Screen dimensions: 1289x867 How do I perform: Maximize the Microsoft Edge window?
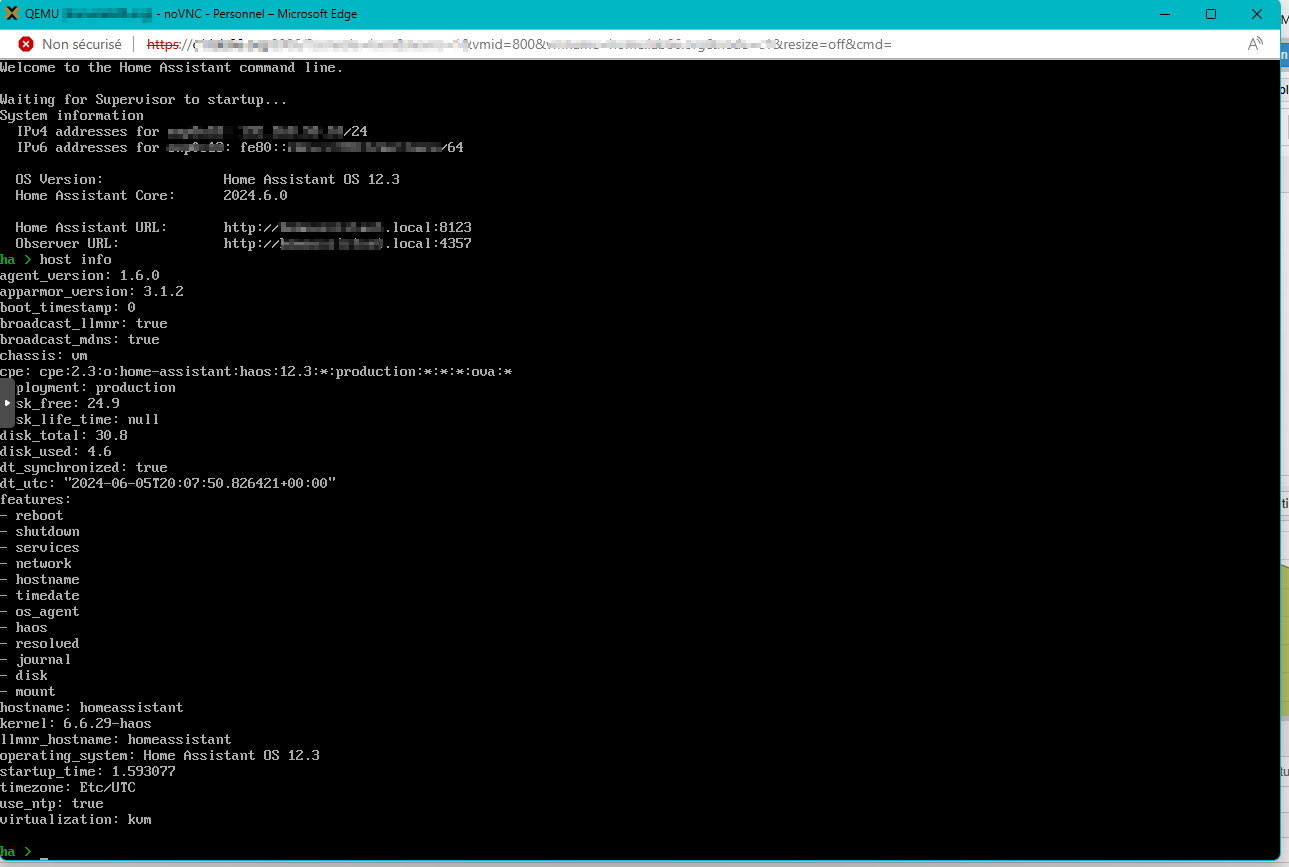tap(1210, 14)
